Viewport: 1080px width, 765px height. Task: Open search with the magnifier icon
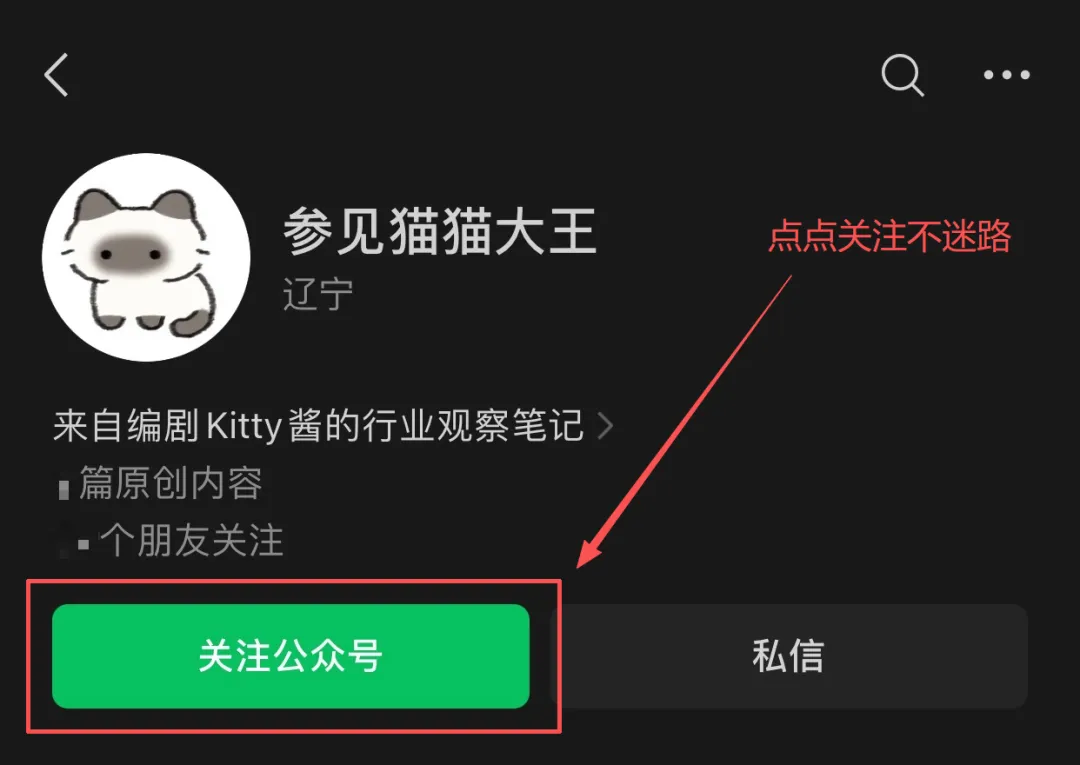902,74
